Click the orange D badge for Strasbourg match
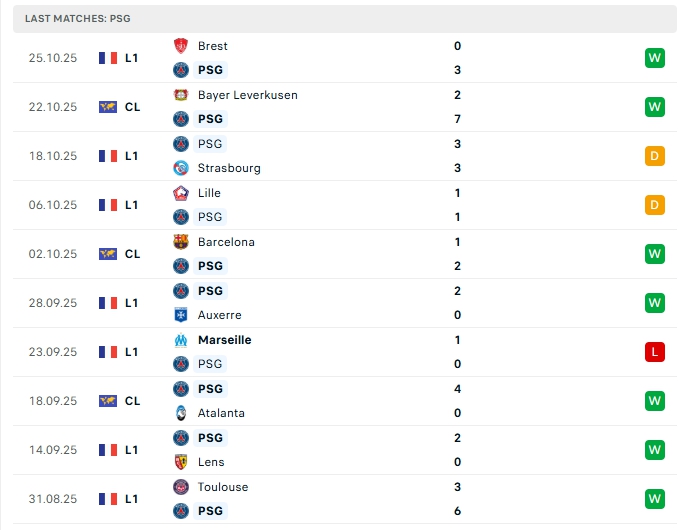Screen dimensions: 686x530 pyautogui.click(x=655, y=156)
